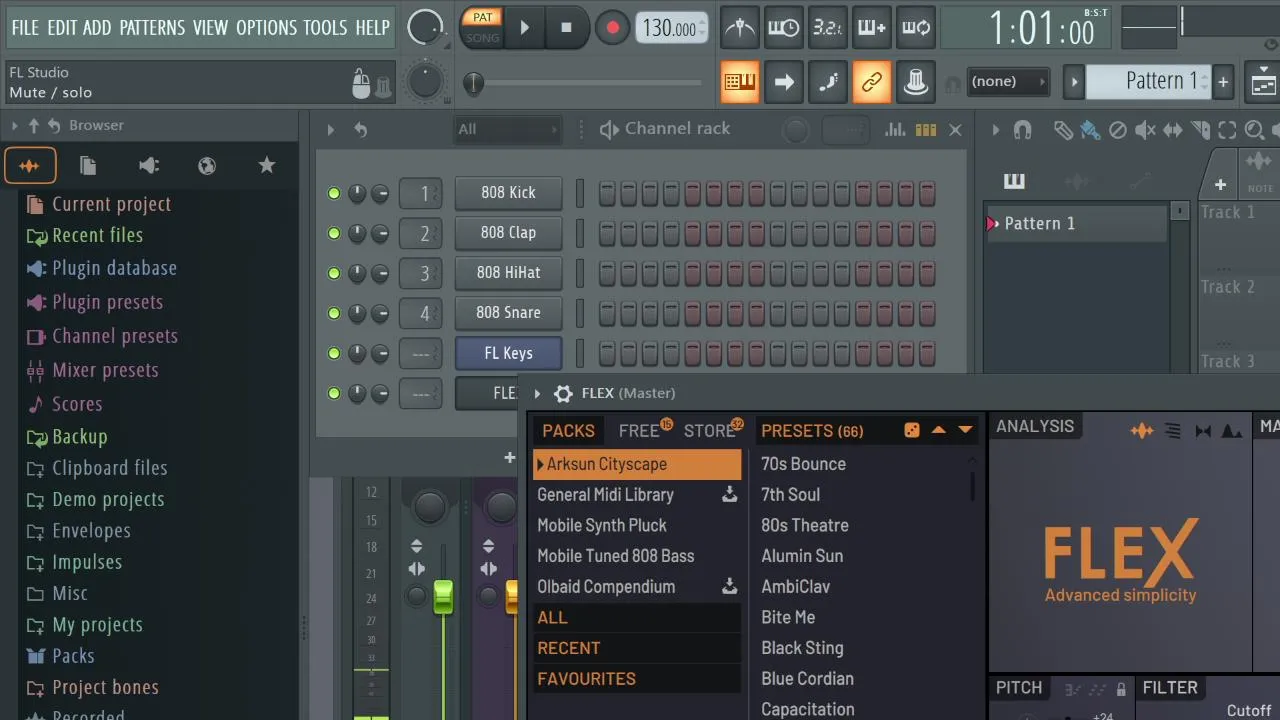Toggle auto scrolling arrow icon

point(783,82)
